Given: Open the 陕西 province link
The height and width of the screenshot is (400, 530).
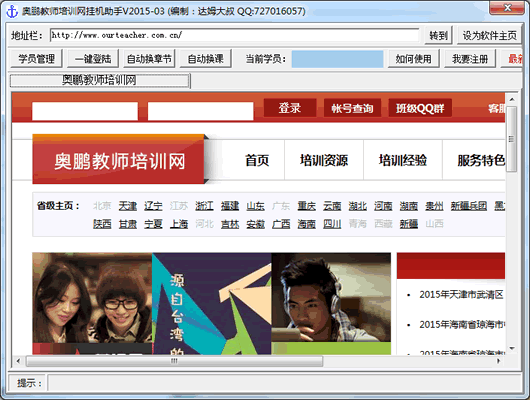Looking at the screenshot, I should tap(102, 223).
